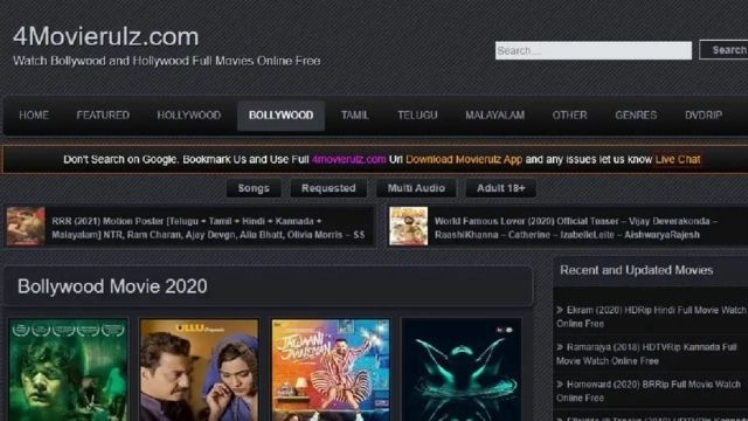Image resolution: width=748 pixels, height=421 pixels.
Task: Open the TAMIL movies category
Action: [354, 115]
